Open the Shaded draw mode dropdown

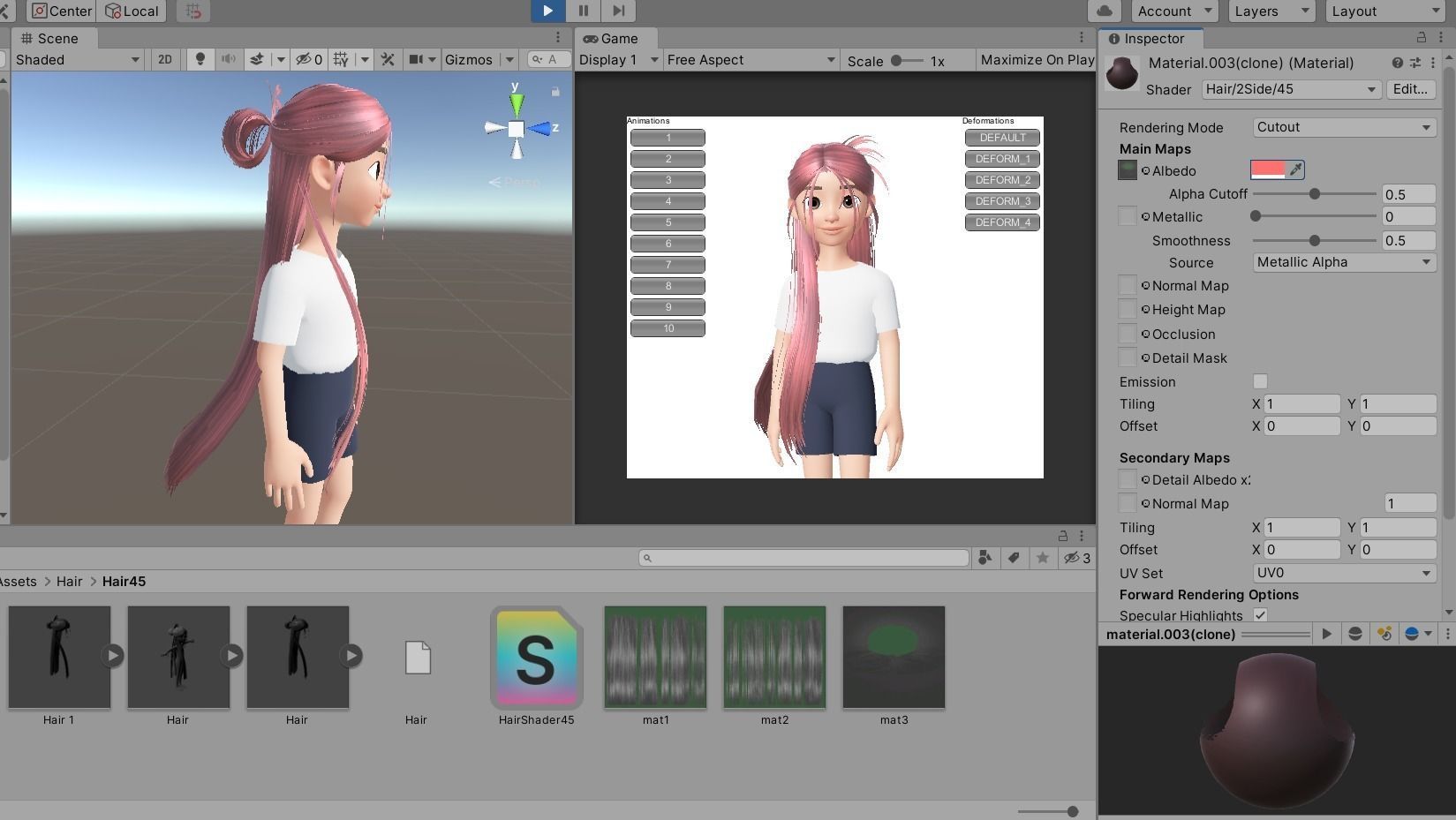[x=78, y=59]
